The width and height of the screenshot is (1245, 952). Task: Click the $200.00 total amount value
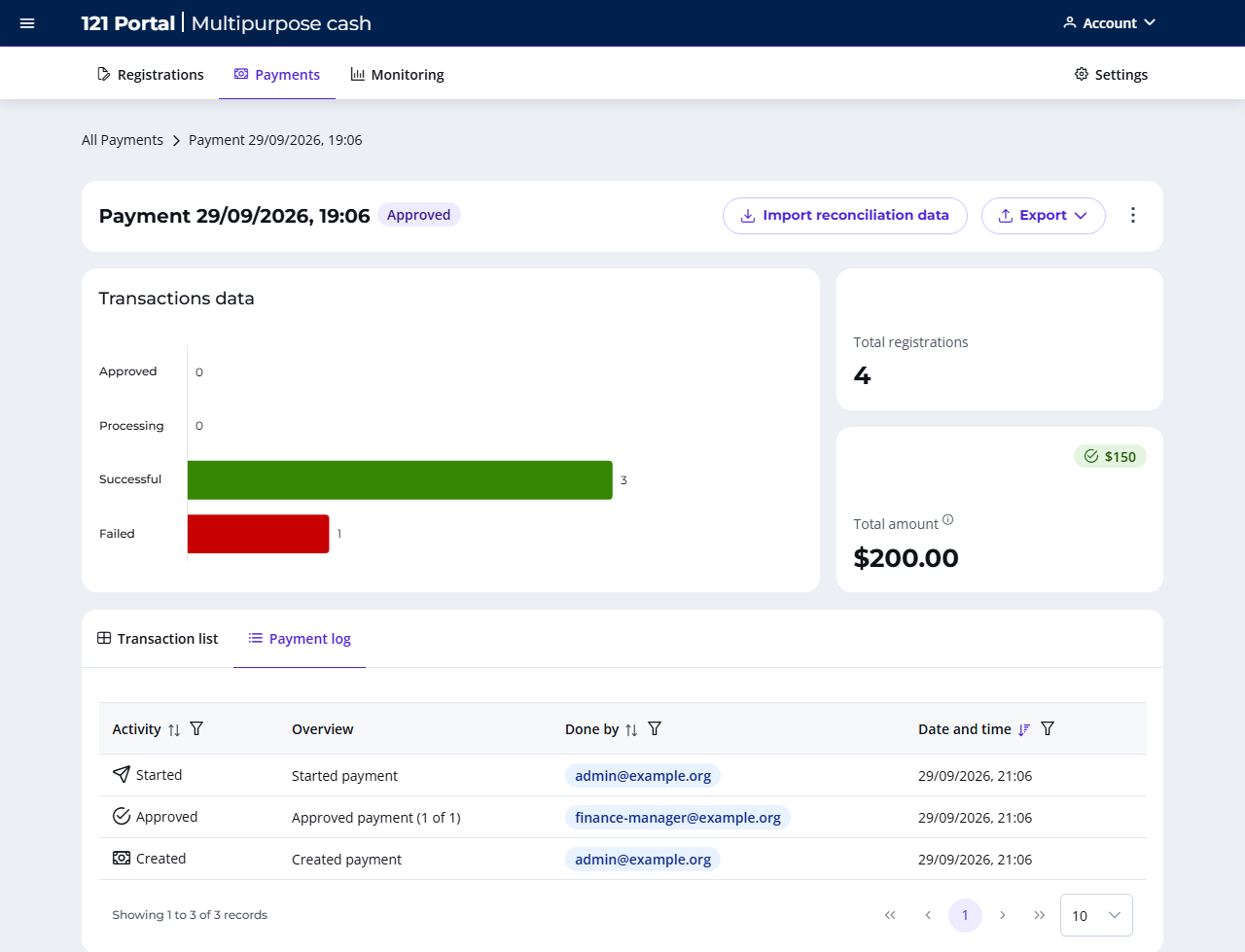point(906,558)
